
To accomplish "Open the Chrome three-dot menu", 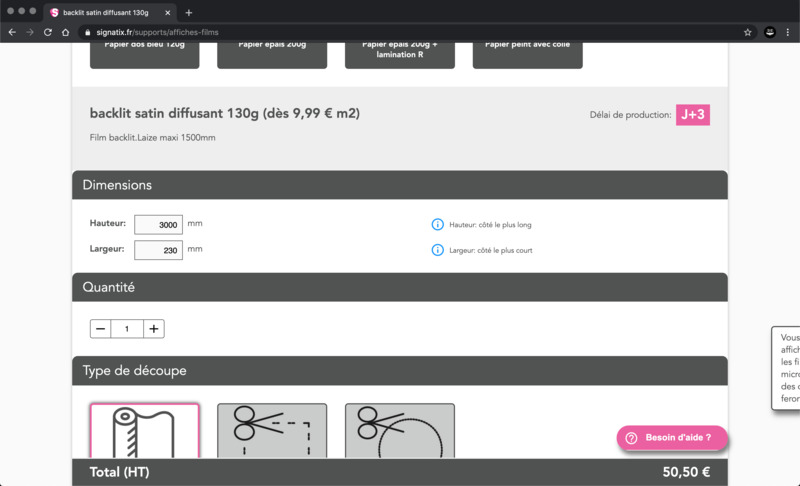I will [789, 32].
